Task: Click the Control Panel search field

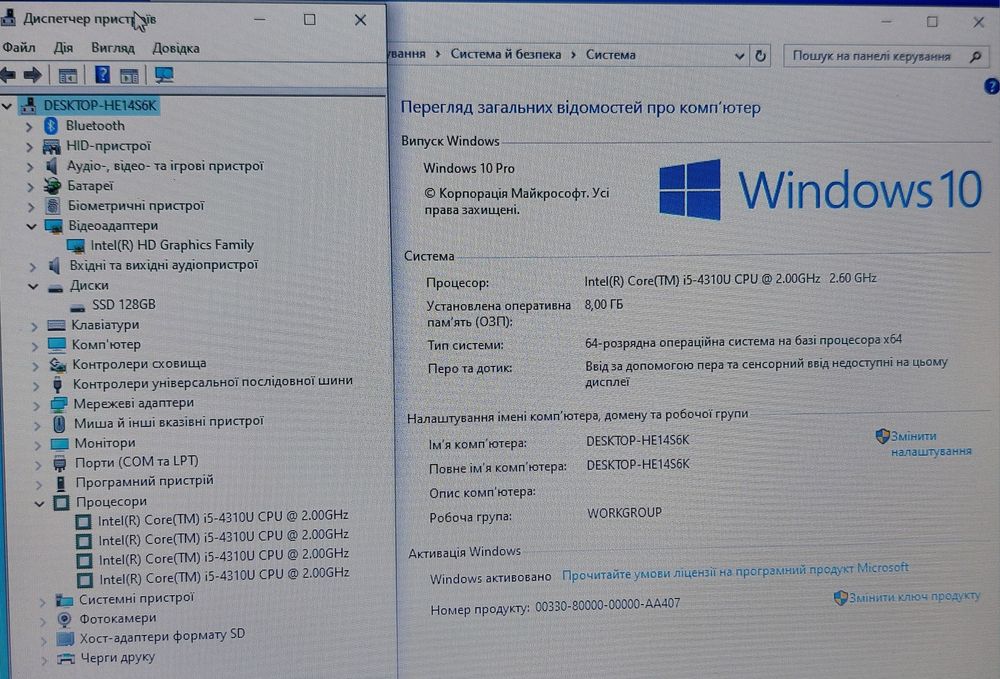Action: pos(885,56)
